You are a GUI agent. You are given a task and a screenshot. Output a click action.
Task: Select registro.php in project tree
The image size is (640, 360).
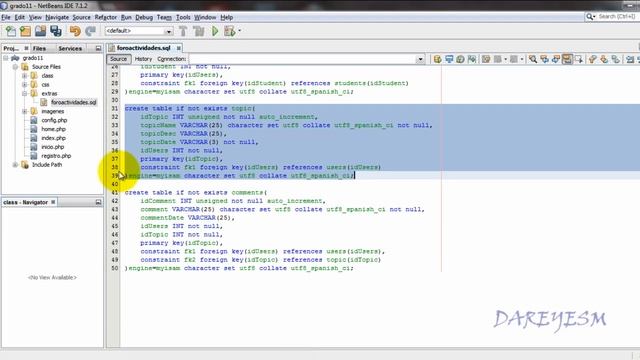(x=56, y=156)
